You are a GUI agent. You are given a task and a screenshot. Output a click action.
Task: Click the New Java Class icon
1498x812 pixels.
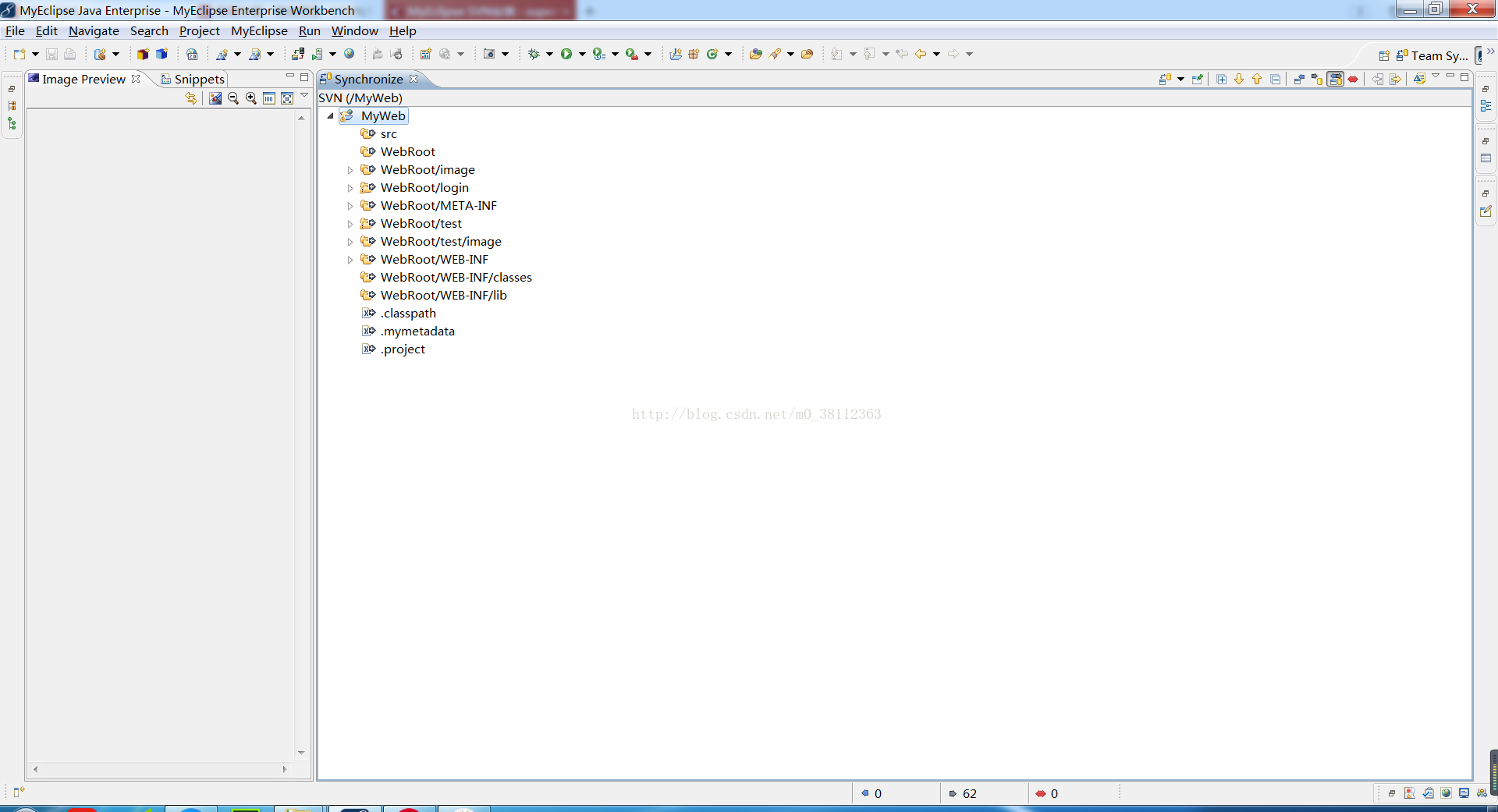tap(712, 54)
